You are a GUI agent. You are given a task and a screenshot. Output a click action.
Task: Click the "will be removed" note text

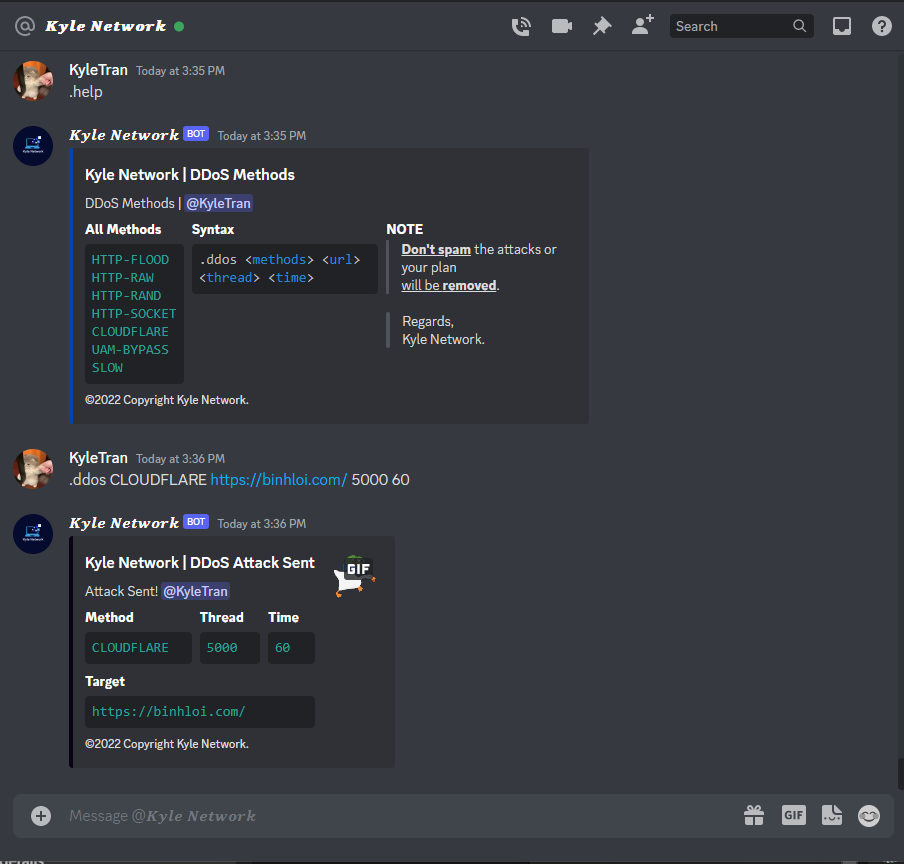449,286
